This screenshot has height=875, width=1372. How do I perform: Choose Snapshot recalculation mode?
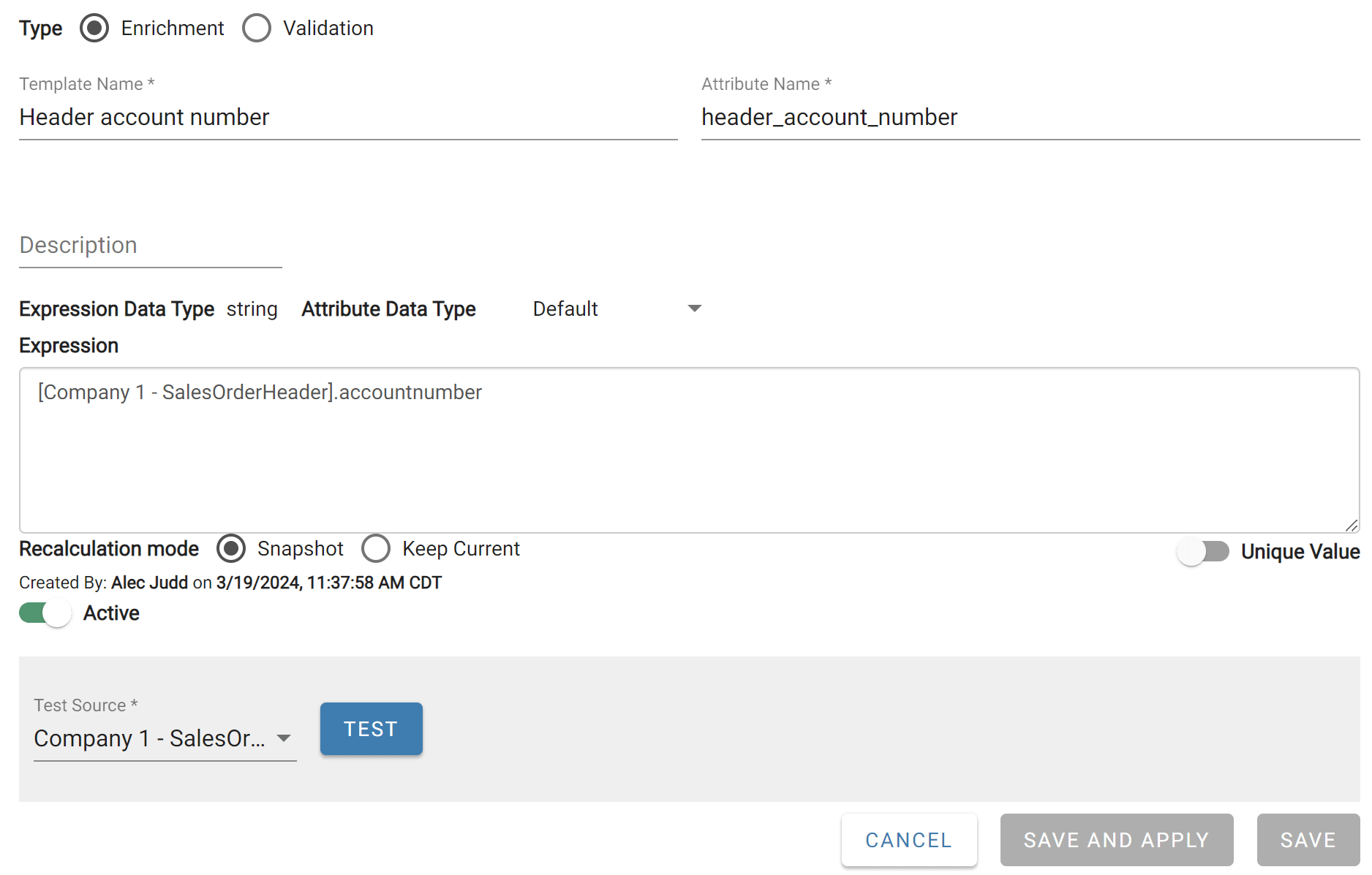(x=231, y=549)
